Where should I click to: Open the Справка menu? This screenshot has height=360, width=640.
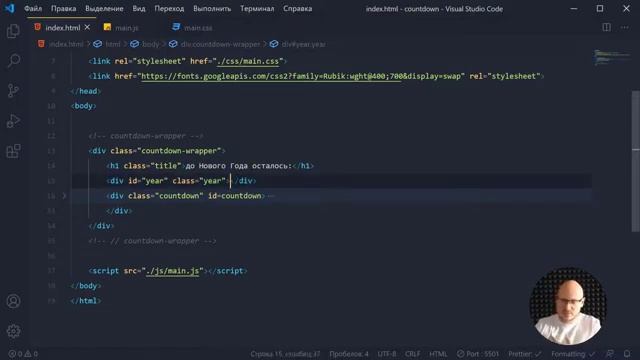click(298, 9)
